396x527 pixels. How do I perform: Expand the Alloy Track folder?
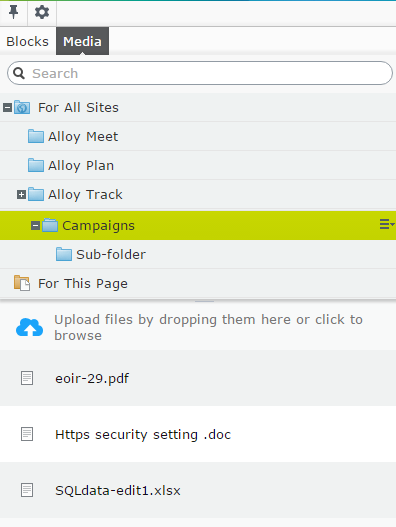22,194
